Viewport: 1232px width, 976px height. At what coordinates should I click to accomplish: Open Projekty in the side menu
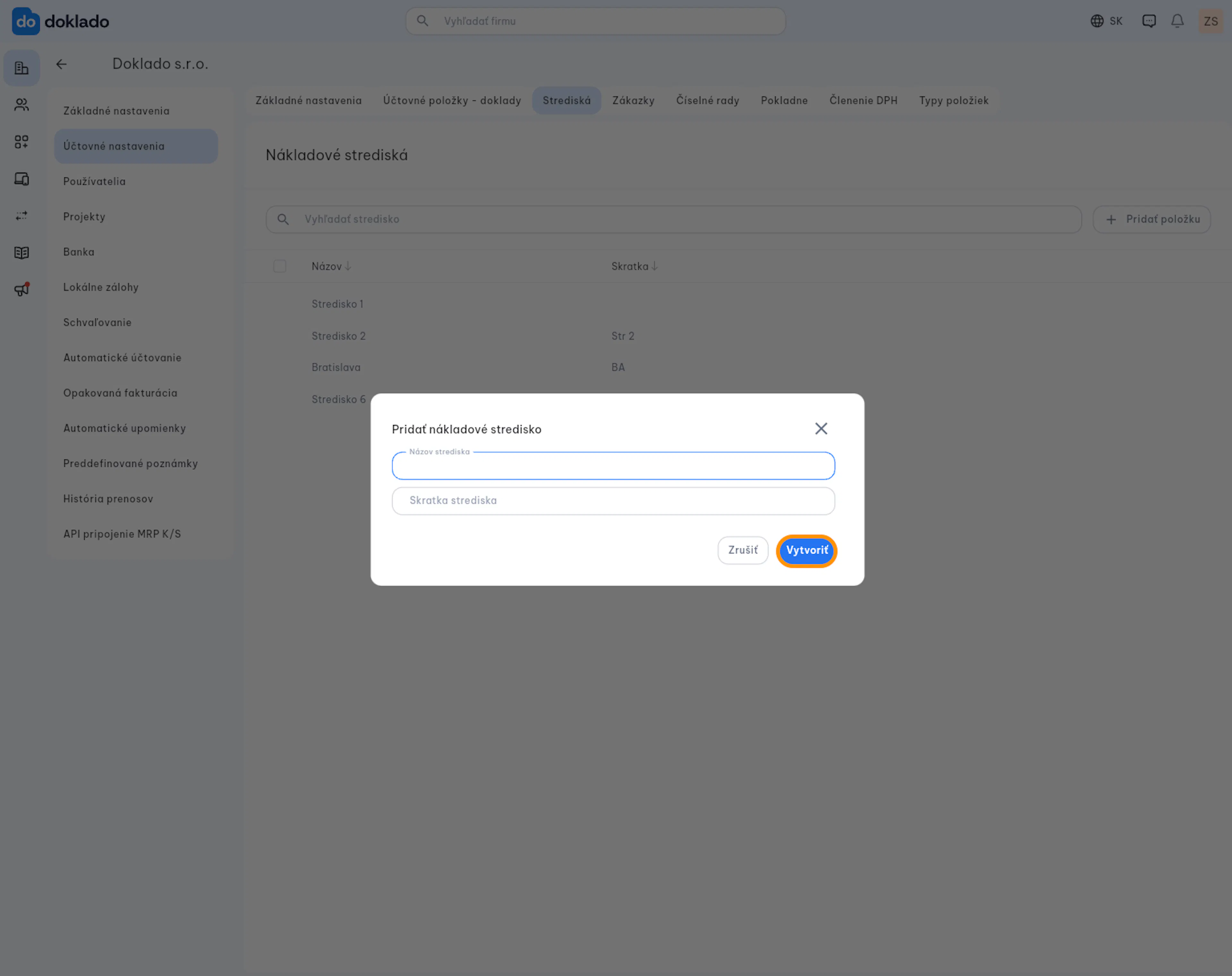pyautogui.click(x=136, y=217)
